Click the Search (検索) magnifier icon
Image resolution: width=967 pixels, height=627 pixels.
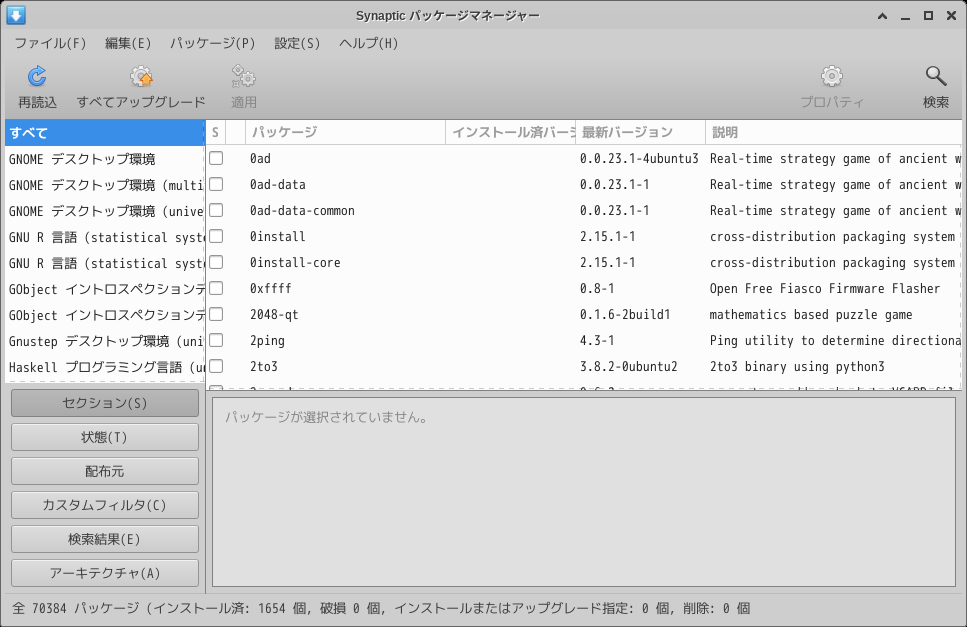[x=936, y=76]
